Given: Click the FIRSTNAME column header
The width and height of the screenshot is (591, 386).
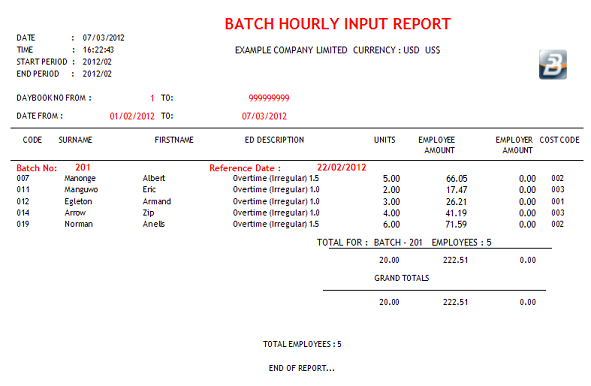Looking at the screenshot, I should 174,140.
